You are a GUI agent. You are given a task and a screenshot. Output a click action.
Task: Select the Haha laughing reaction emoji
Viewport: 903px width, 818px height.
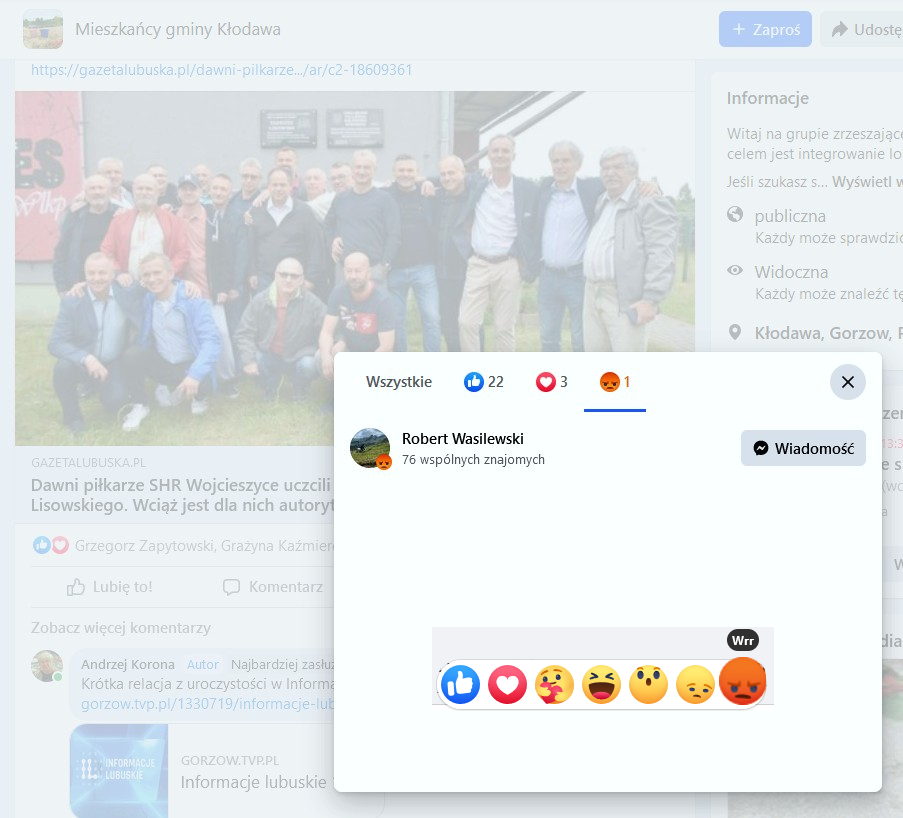pos(602,684)
